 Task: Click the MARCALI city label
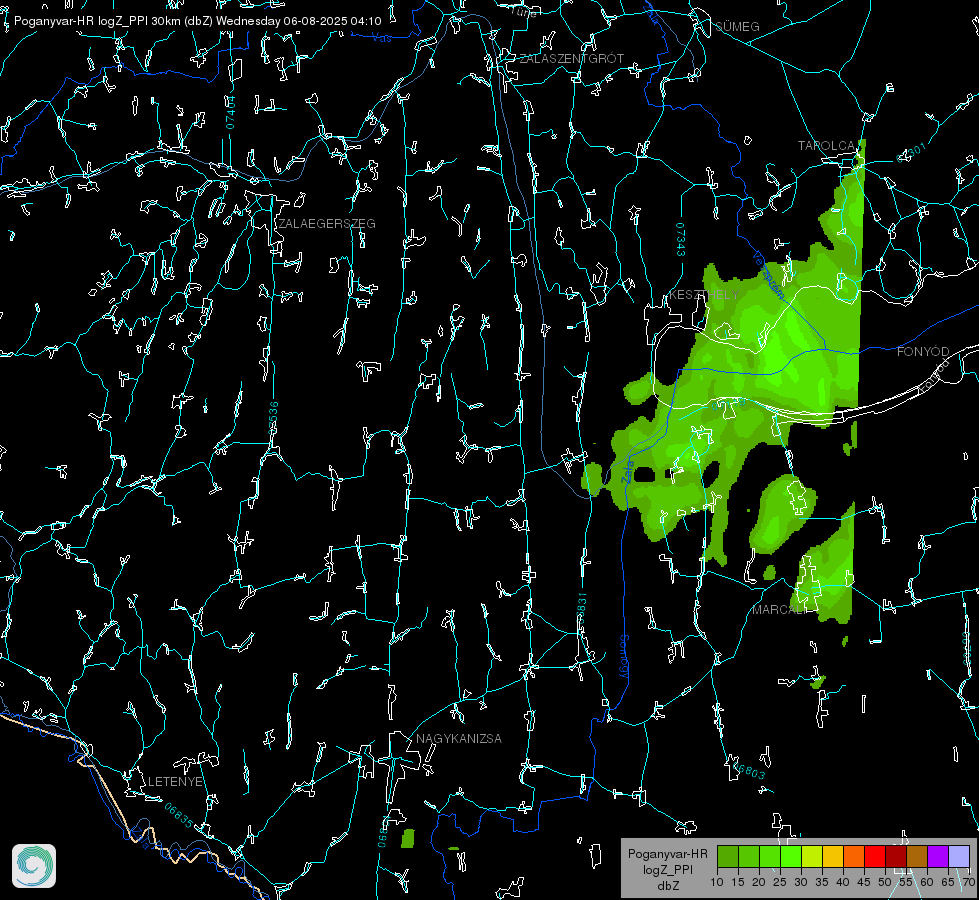pyautogui.click(x=779, y=610)
